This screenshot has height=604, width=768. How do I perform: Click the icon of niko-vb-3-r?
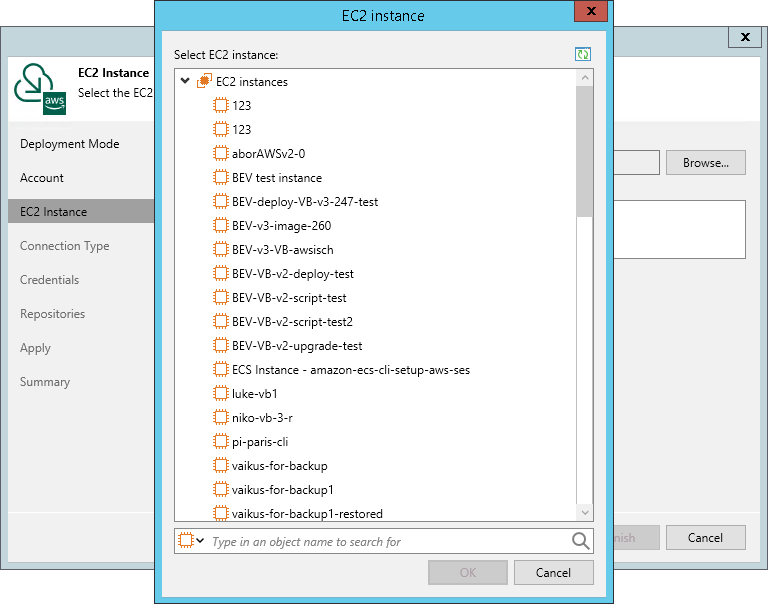[x=221, y=417]
